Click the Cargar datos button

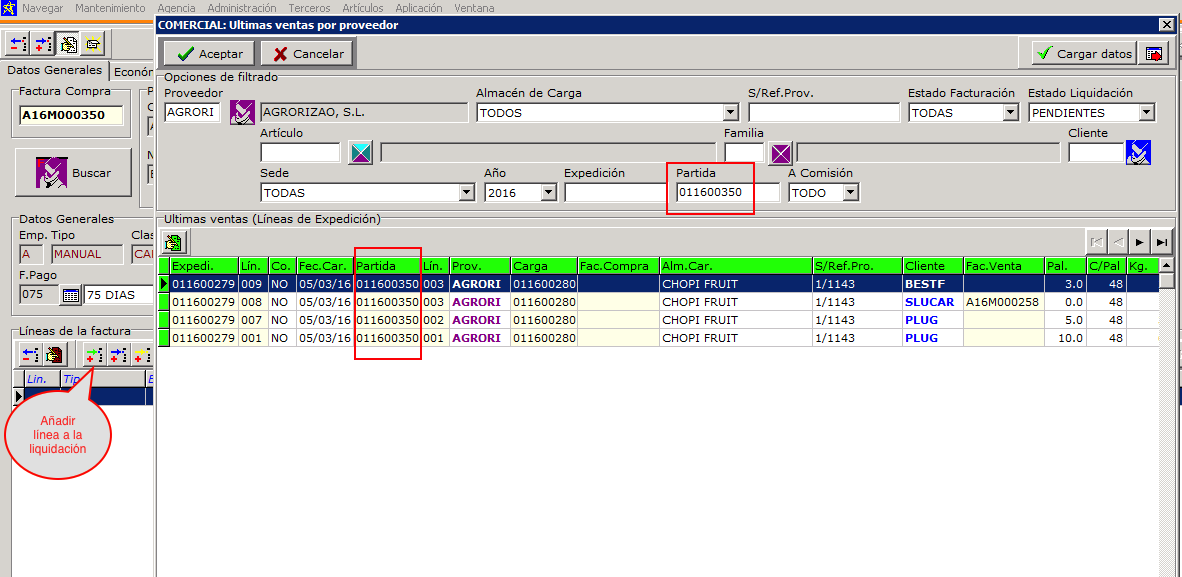[1084, 53]
